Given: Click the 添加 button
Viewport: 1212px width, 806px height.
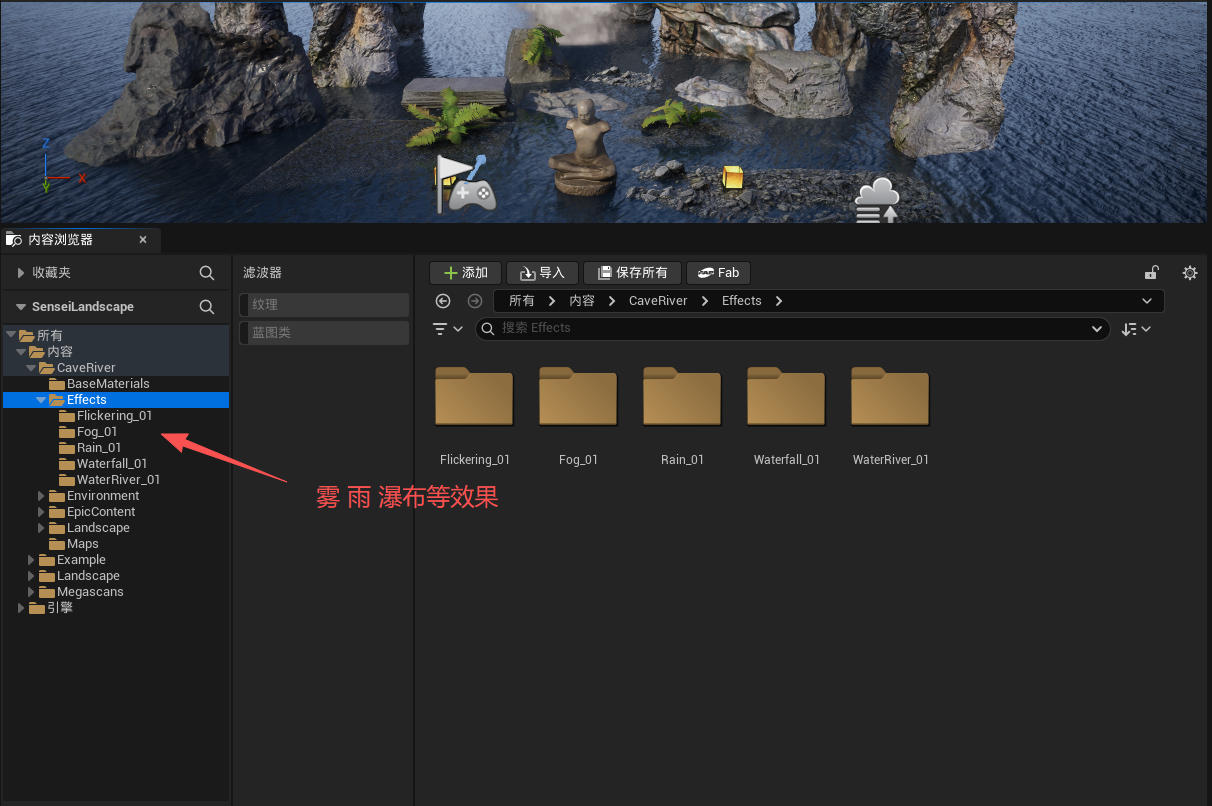Looking at the screenshot, I should [x=465, y=273].
